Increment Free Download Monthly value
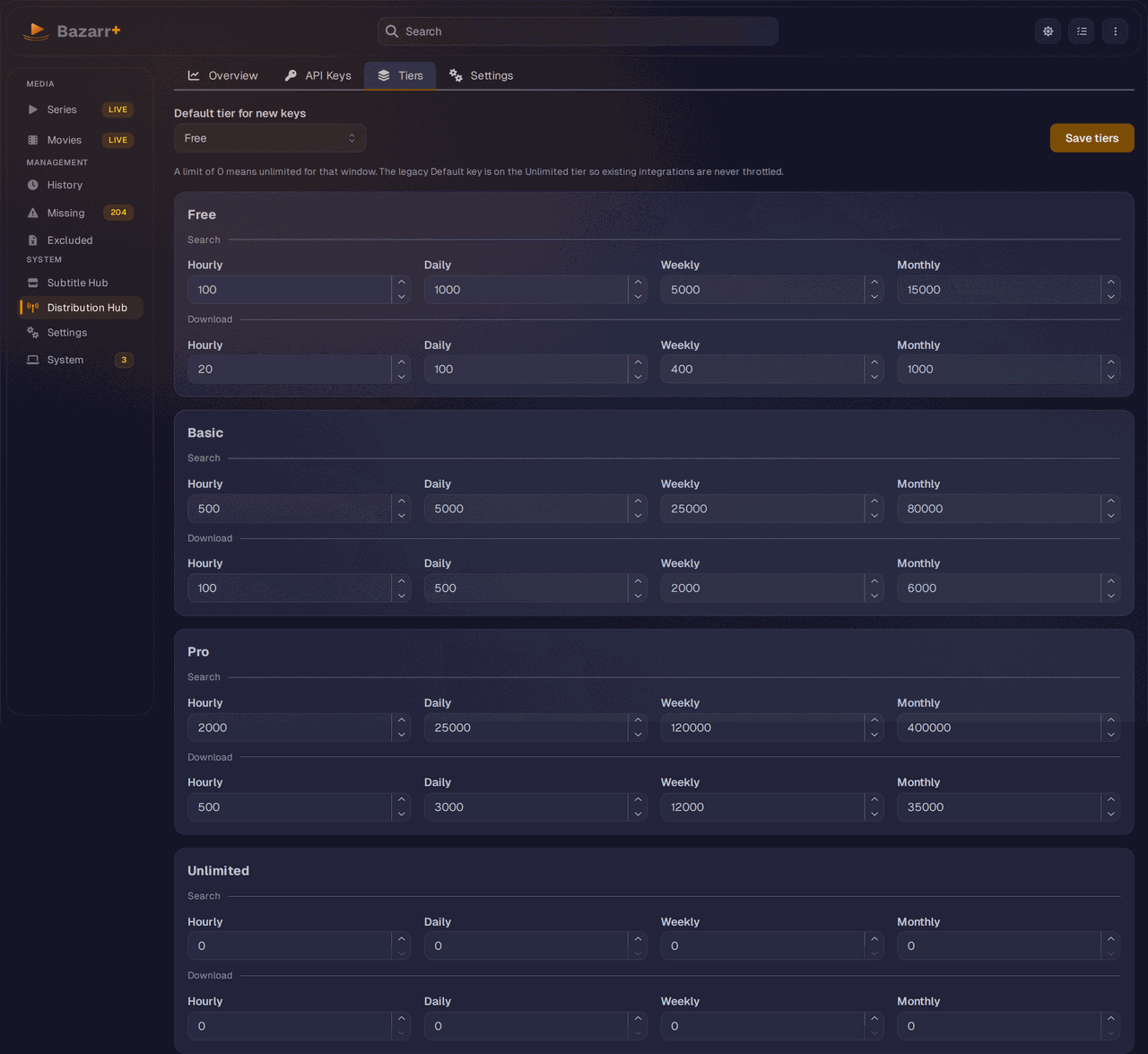1148x1054 pixels. tap(1111, 361)
